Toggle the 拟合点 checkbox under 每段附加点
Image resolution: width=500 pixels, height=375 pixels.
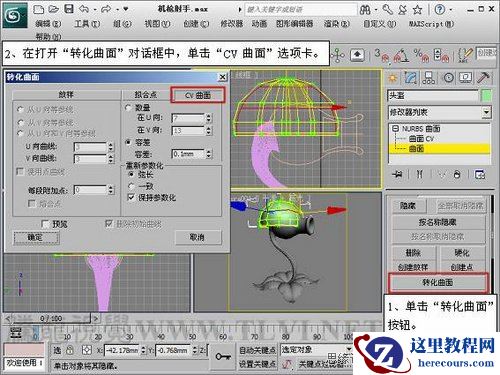point(32,203)
